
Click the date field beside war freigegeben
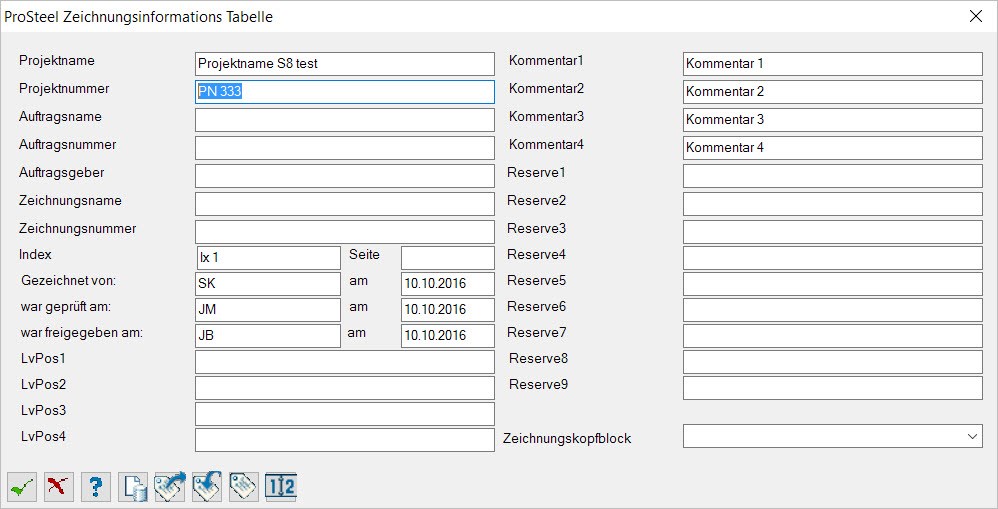tap(447, 336)
